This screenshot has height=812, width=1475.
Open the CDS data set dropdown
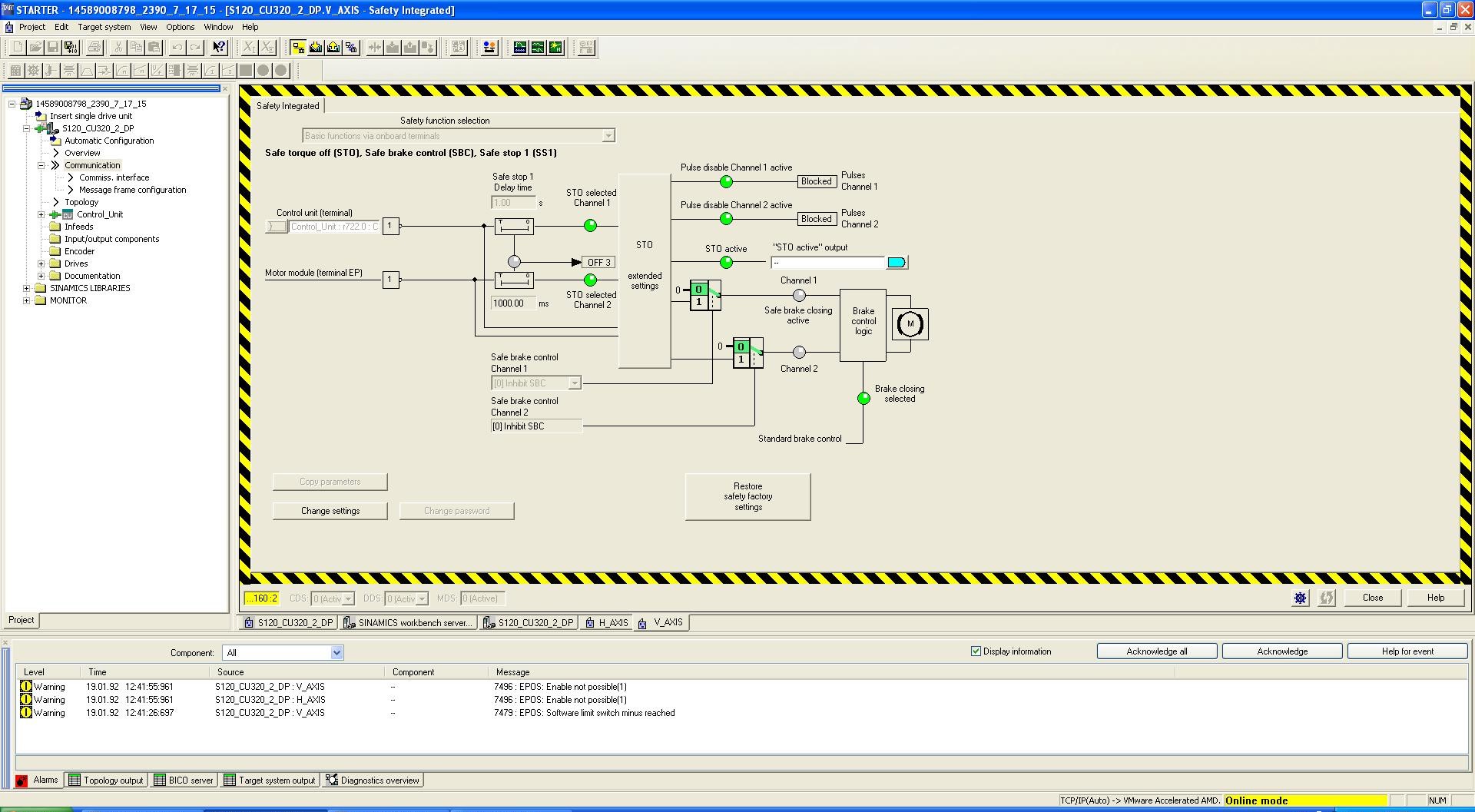[348, 598]
